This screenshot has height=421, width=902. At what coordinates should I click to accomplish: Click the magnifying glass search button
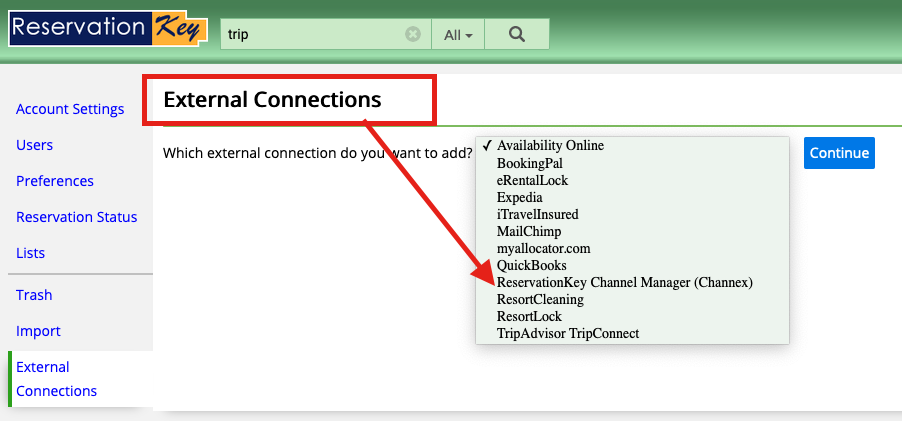(x=517, y=35)
